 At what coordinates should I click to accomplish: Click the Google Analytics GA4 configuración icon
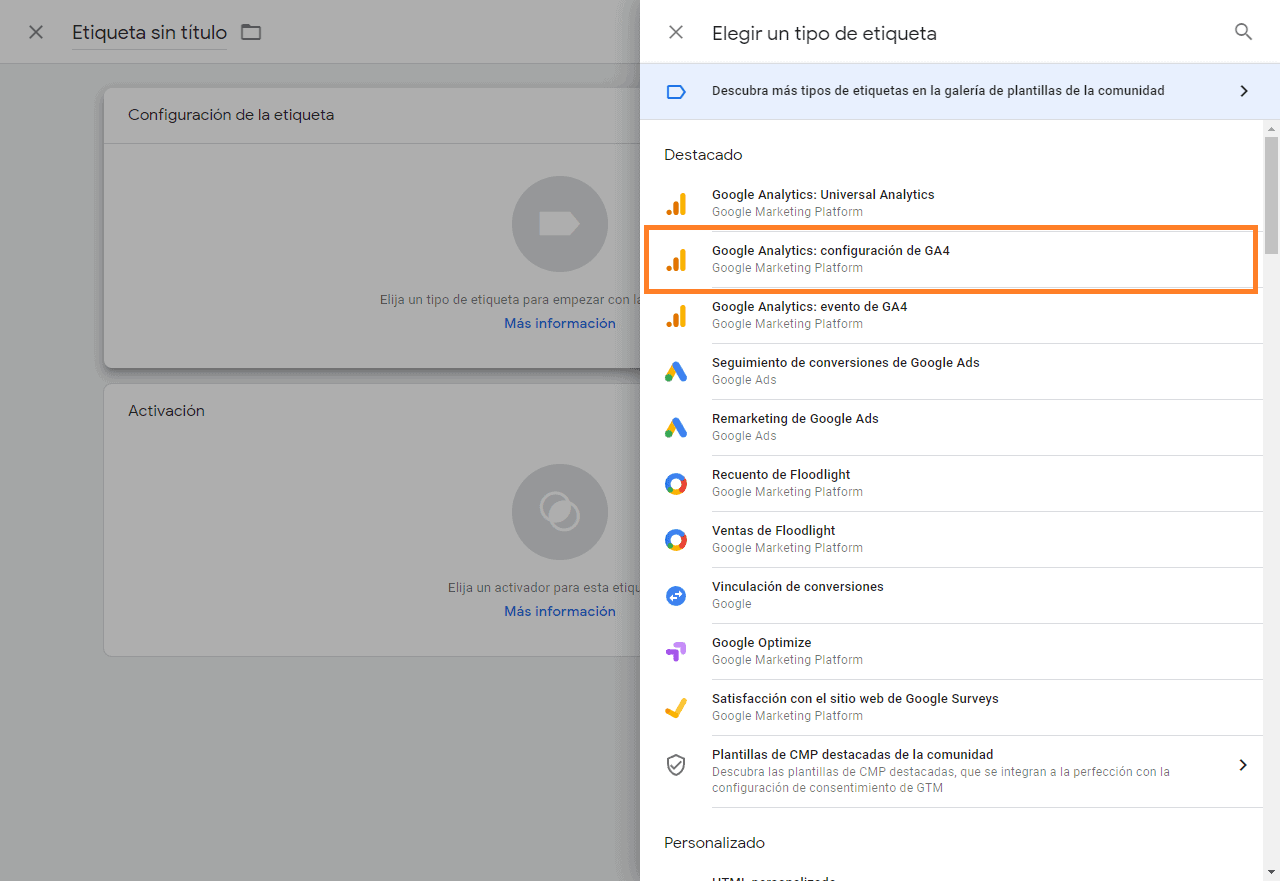[x=677, y=258]
